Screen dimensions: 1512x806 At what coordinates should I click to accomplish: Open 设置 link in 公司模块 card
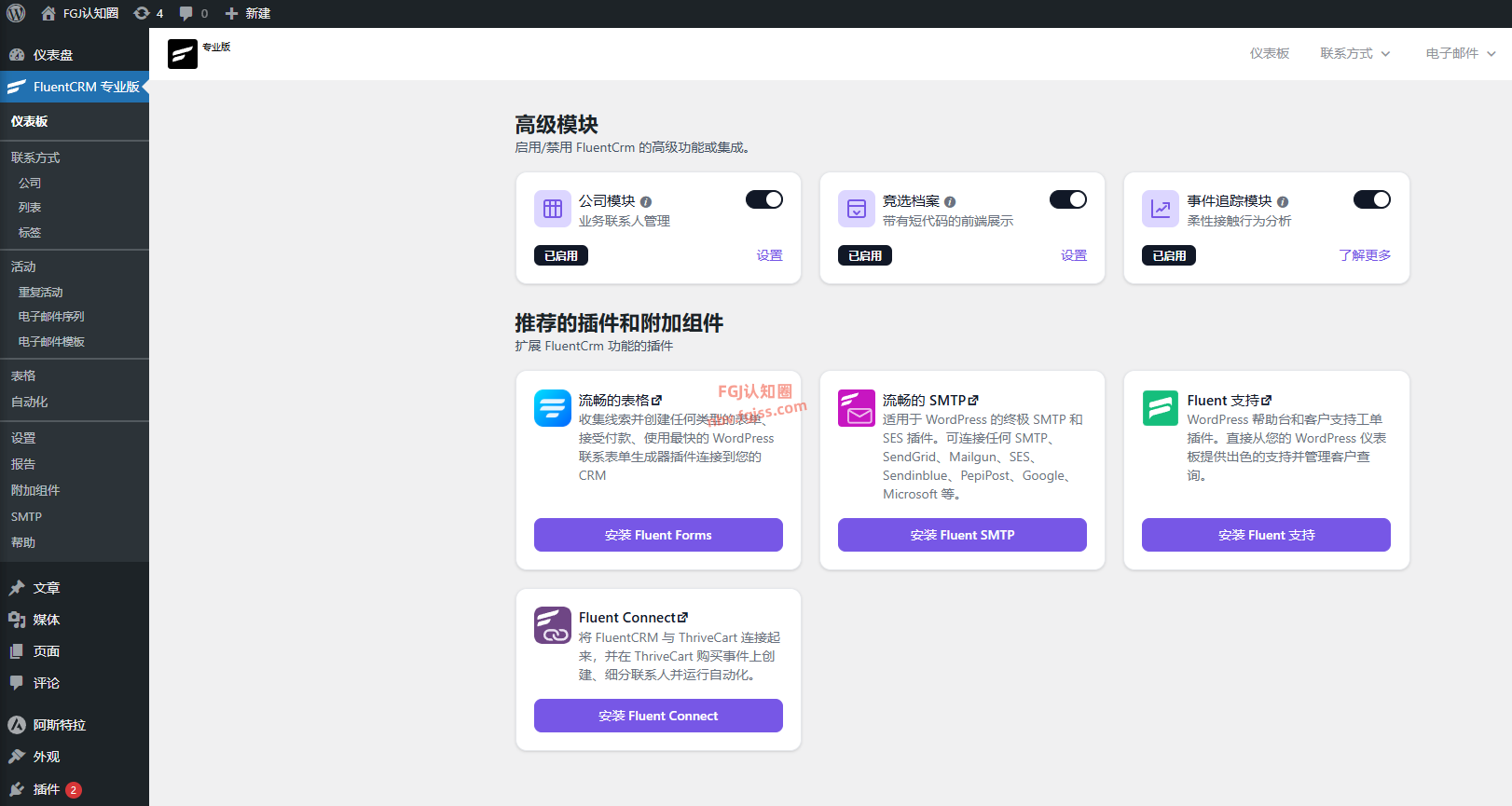769,255
